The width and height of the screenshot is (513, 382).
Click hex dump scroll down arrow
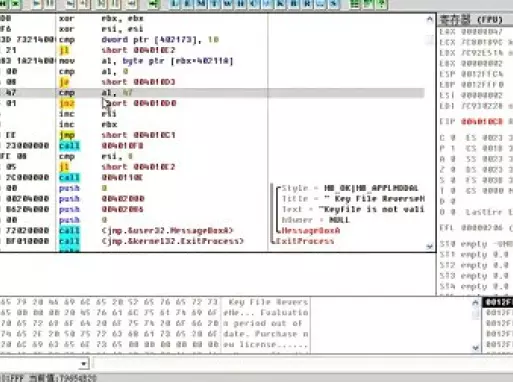coord(476,348)
